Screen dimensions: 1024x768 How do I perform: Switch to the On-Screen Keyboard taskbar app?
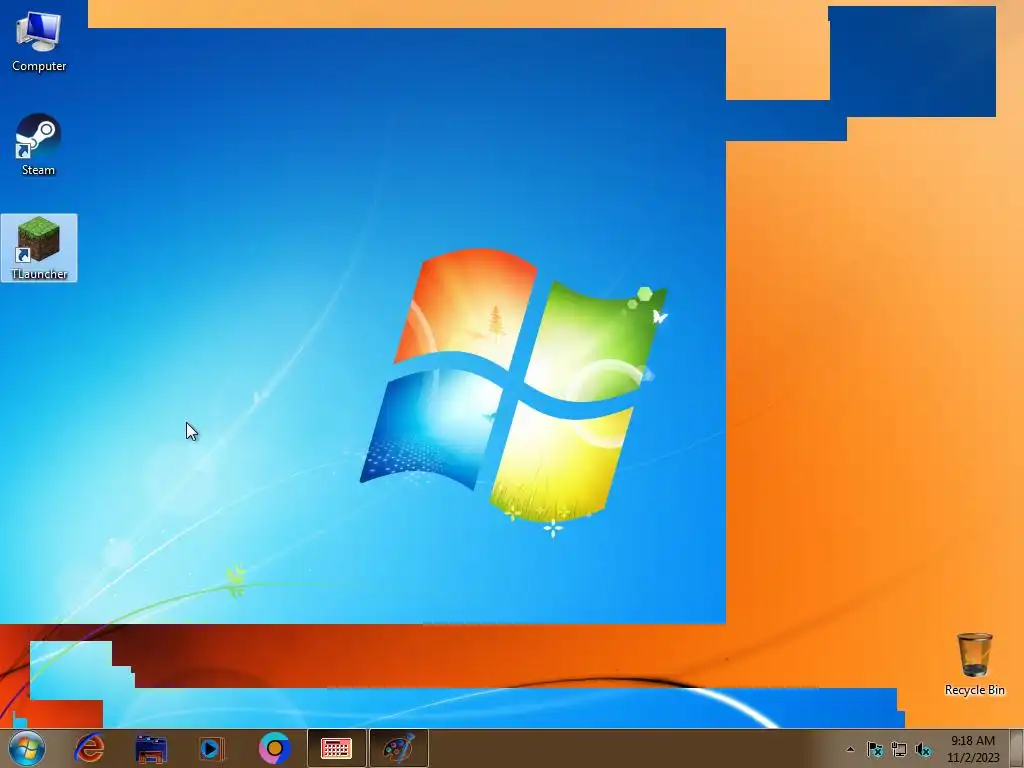[336, 748]
